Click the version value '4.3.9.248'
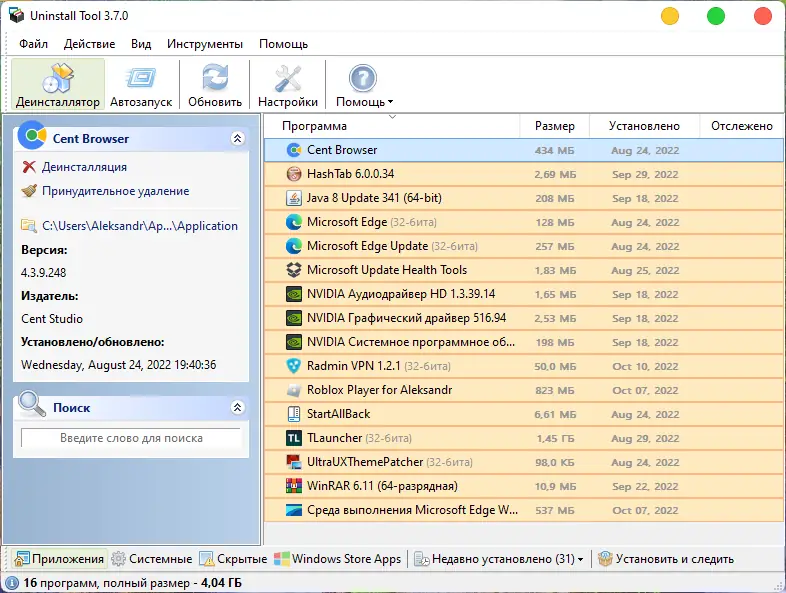This screenshot has width=786, height=593. (x=44, y=273)
